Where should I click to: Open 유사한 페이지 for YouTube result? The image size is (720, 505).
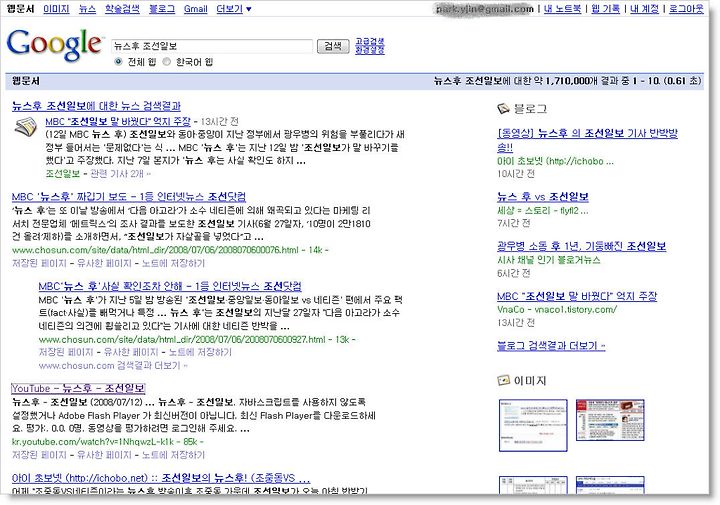pos(104,455)
